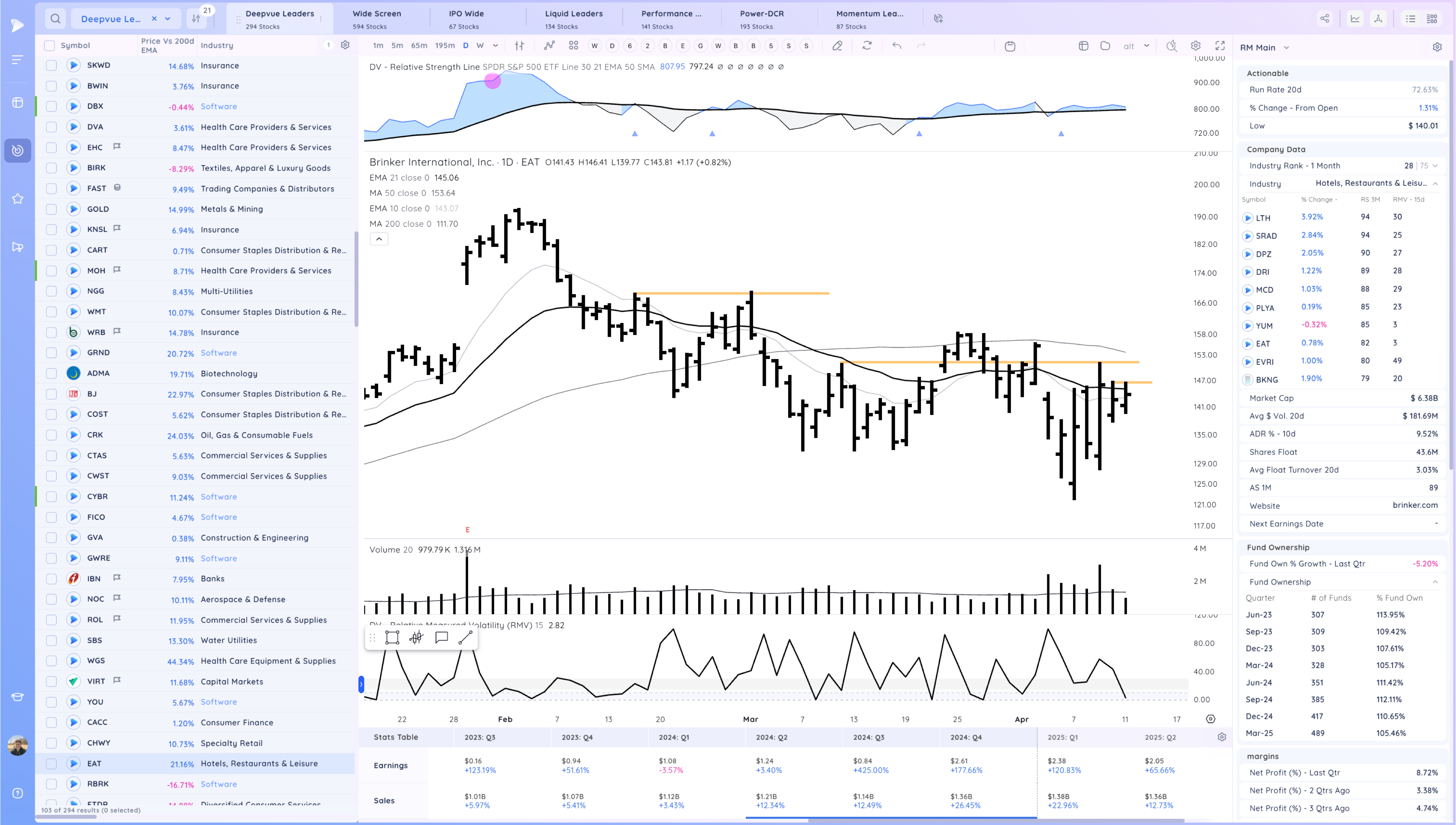Screen dimensions: 1456x825
Task: Collapse the Fund Ownership section chevron
Action: tap(1435, 582)
